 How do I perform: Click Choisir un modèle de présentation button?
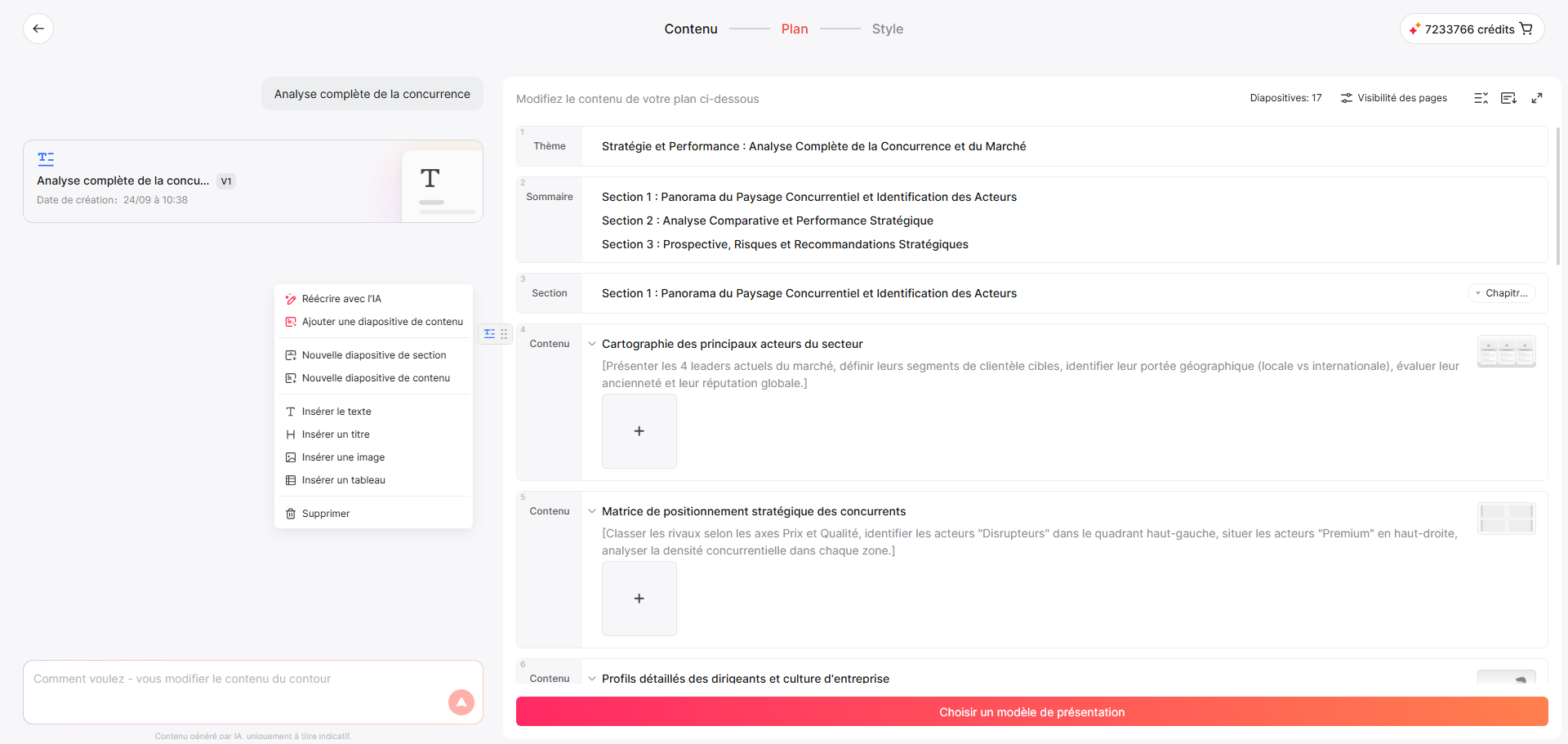tap(1031, 711)
